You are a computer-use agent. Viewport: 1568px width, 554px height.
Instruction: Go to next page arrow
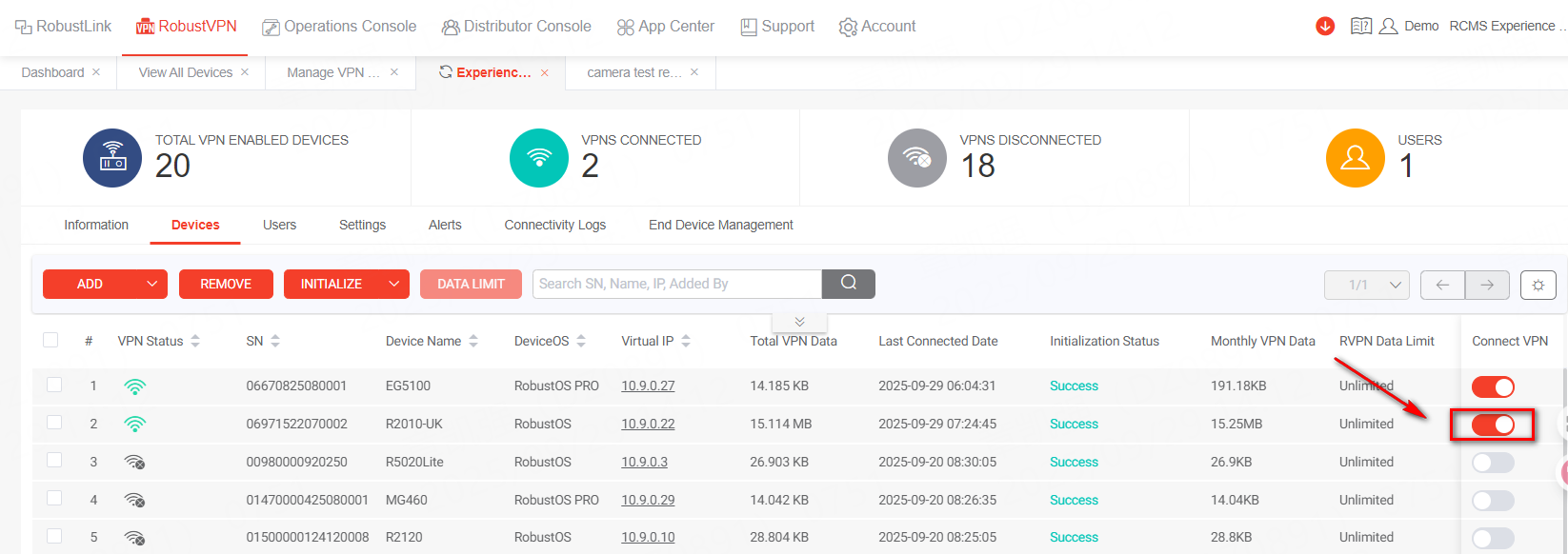(1487, 285)
